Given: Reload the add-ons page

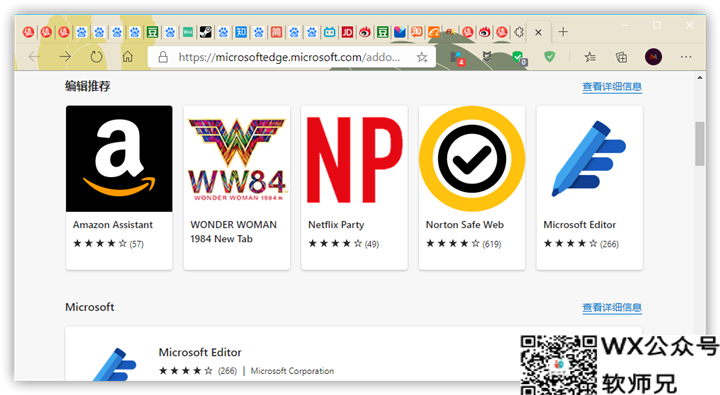Looking at the screenshot, I should click(x=96, y=57).
